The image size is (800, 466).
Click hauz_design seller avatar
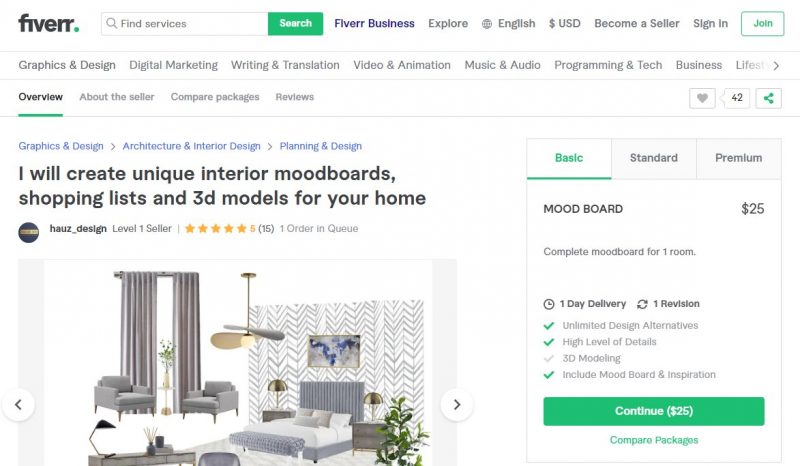(29, 232)
